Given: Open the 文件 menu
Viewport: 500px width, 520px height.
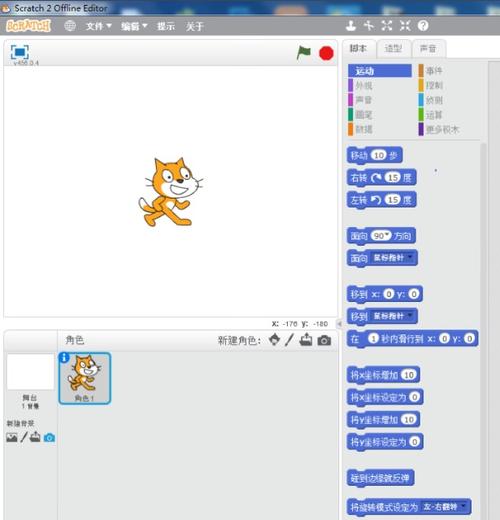Looking at the screenshot, I should point(98,26).
